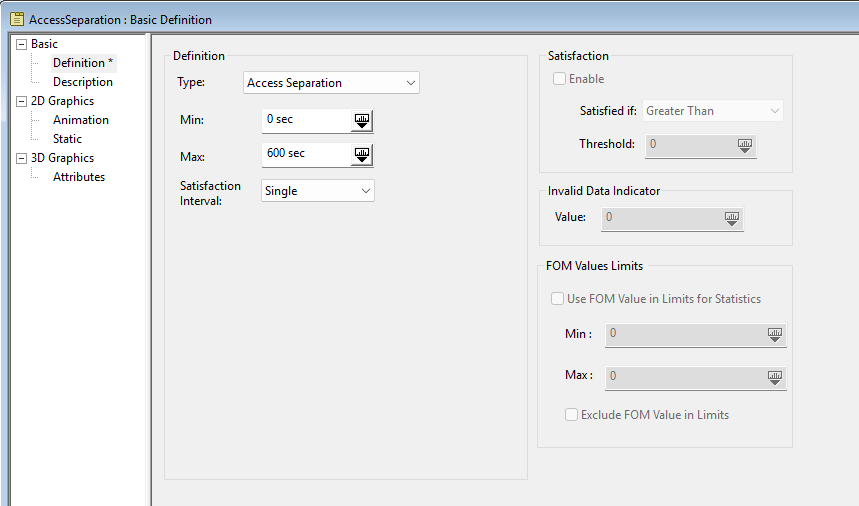Click the Max value input field

[305, 154]
